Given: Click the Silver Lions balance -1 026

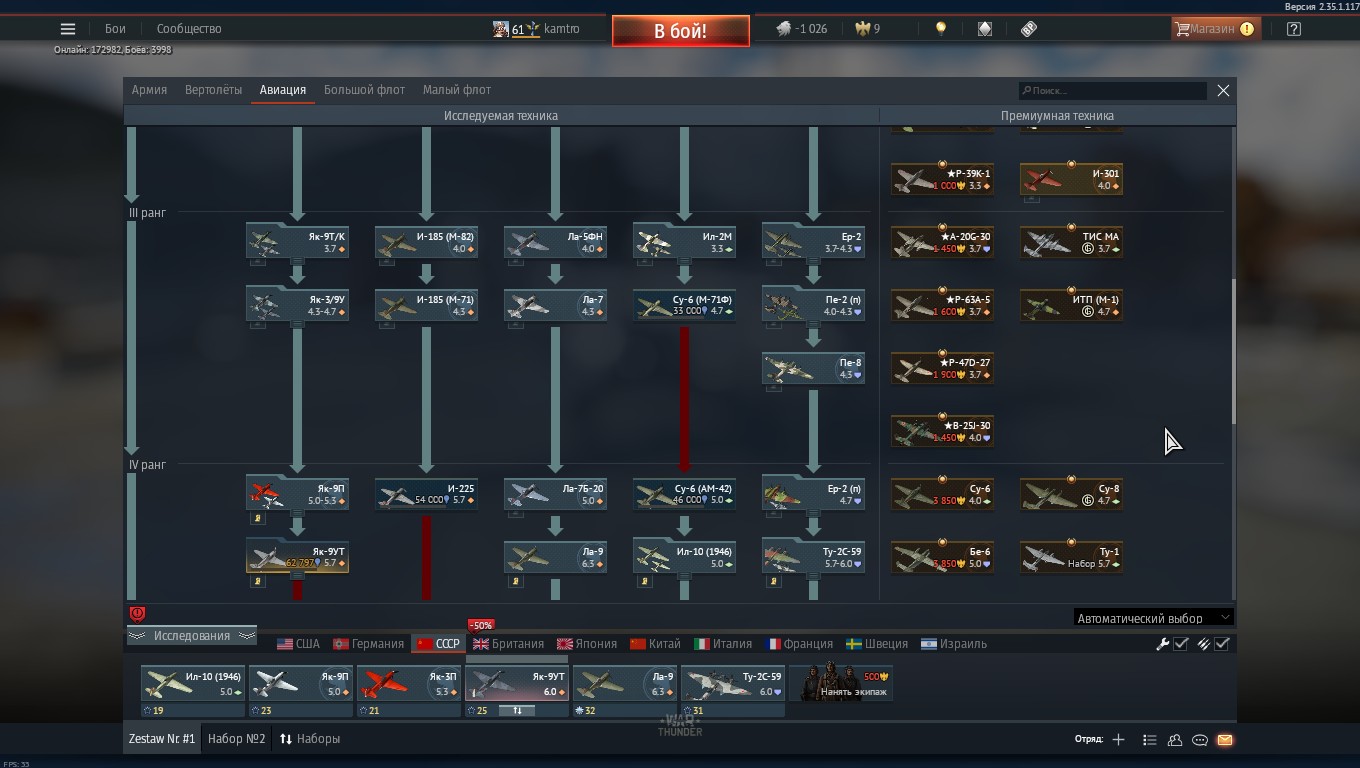Looking at the screenshot, I should [802, 29].
